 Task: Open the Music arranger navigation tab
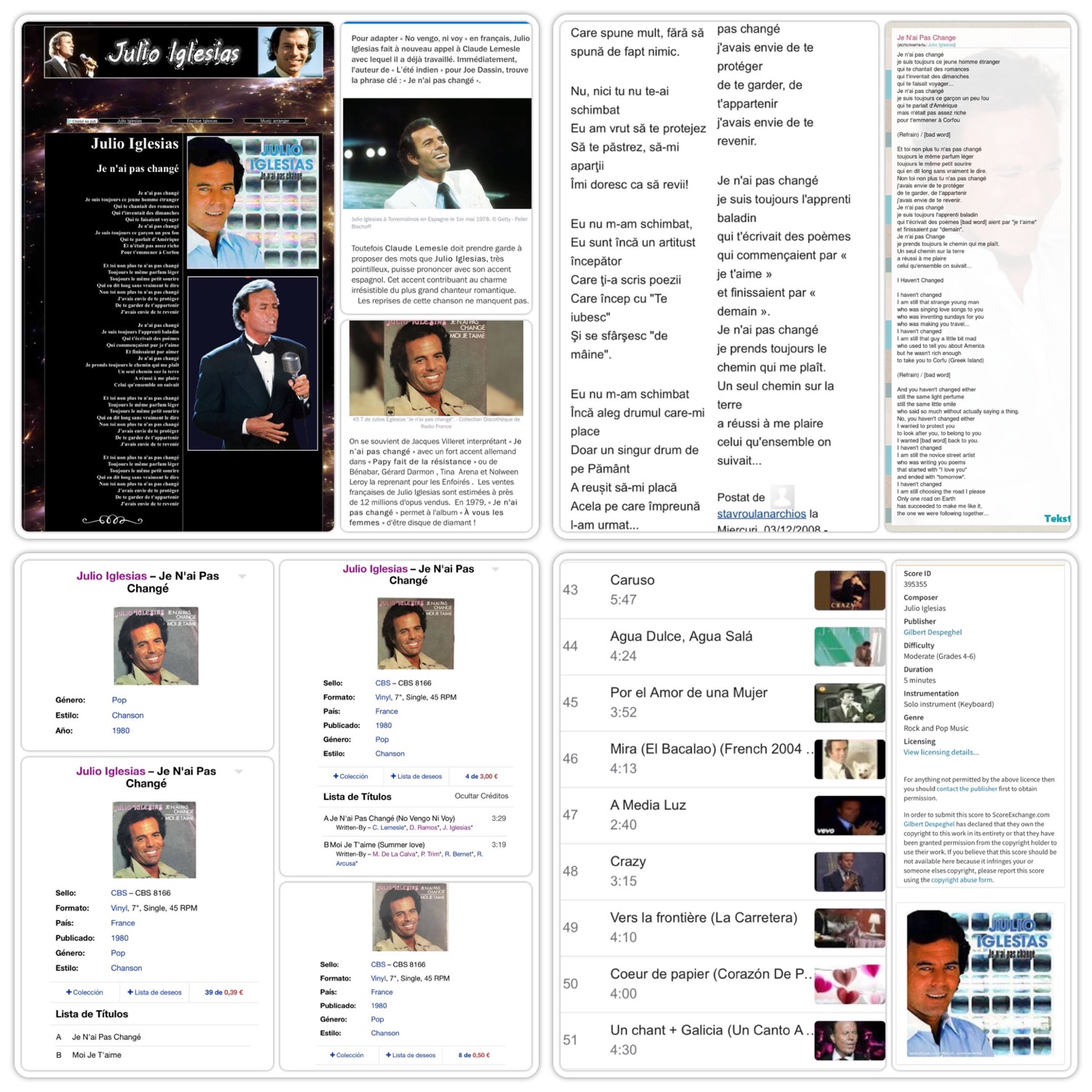click(275, 121)
